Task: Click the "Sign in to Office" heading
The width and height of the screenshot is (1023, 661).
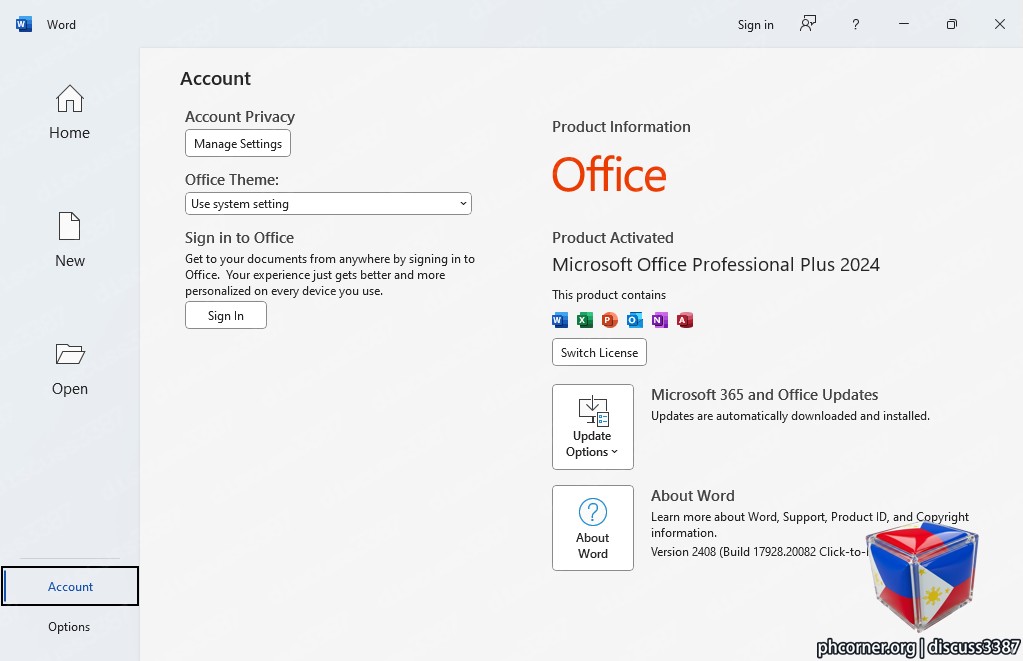Action: [x=239, y=238]
